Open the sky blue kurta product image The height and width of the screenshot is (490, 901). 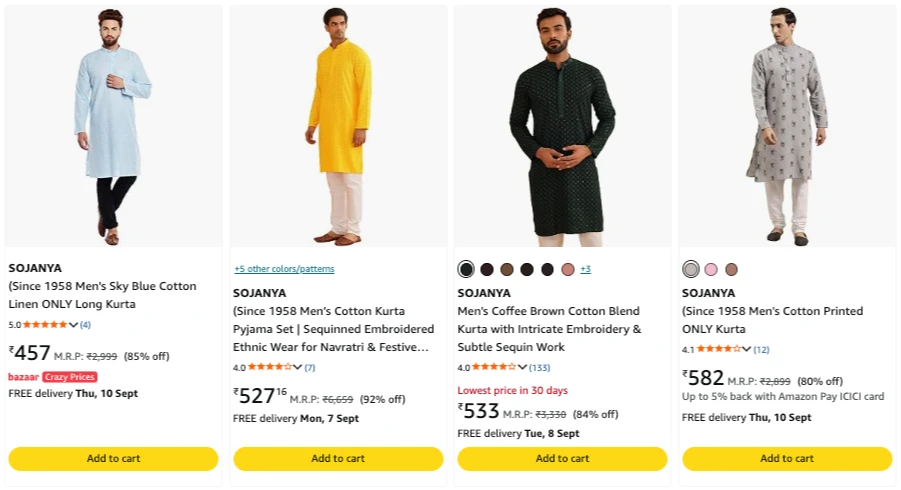pyautogui.click(x=113, y=126)
